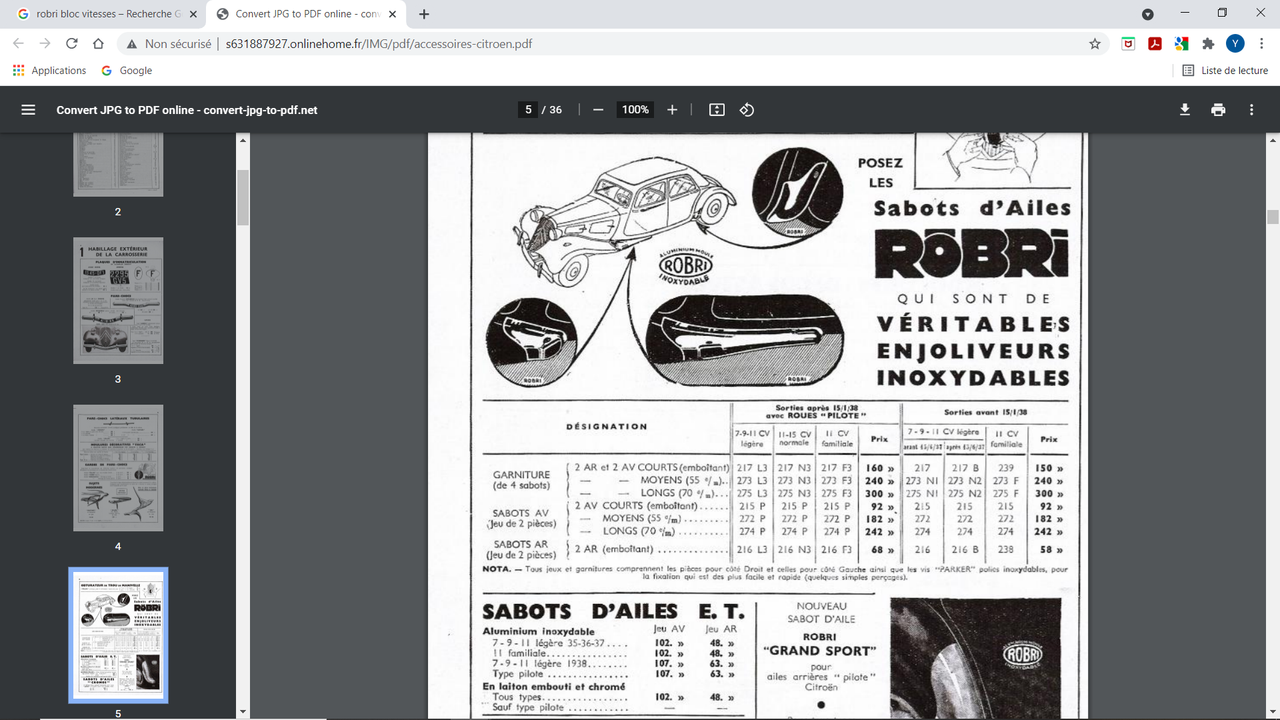
Task: Click the address bar URL
Action: [x=379, y=44]
